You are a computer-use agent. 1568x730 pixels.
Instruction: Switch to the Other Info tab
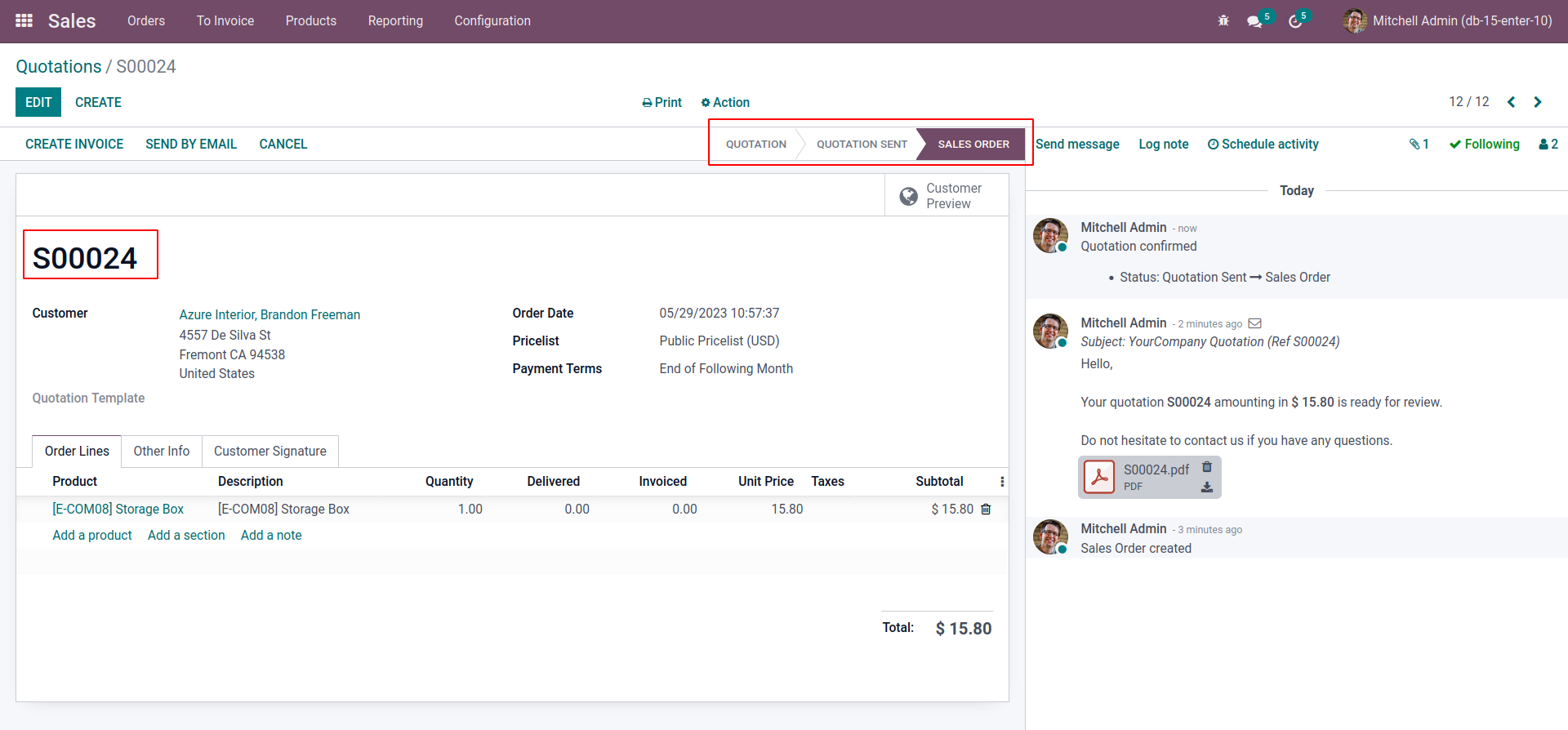(162, 452)
